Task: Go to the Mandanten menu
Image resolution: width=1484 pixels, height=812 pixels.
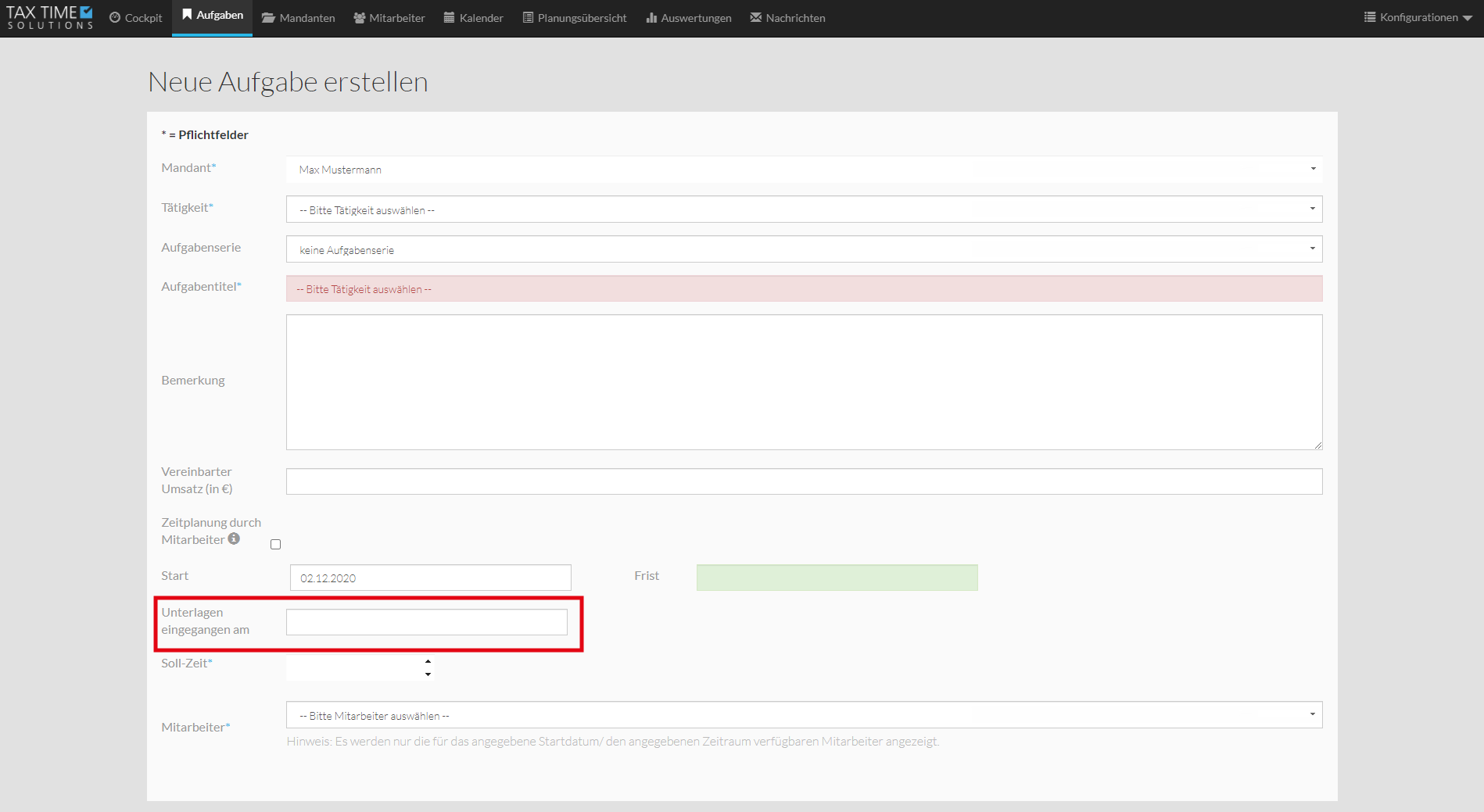Action: coord(298,18)
